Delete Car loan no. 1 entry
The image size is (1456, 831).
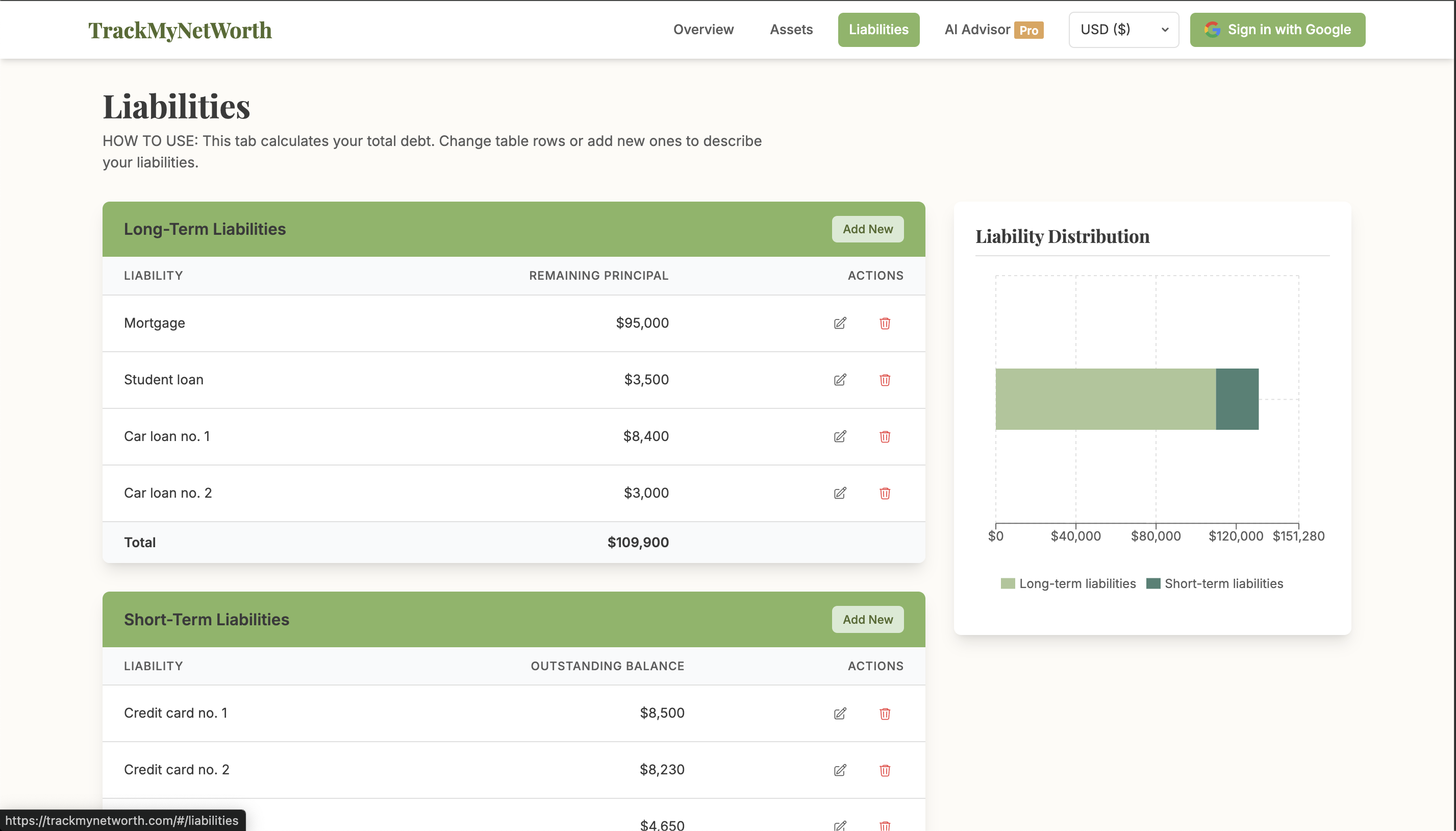click(x=885, y=436)
